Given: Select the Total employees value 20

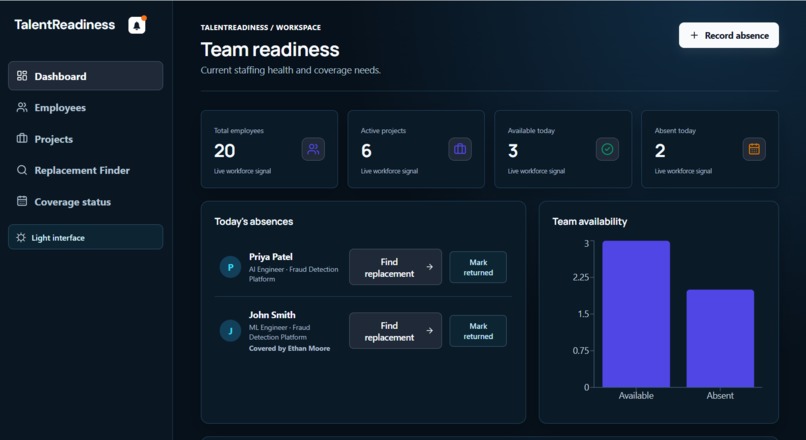Looking at the screenshot, I should [225, 151].
